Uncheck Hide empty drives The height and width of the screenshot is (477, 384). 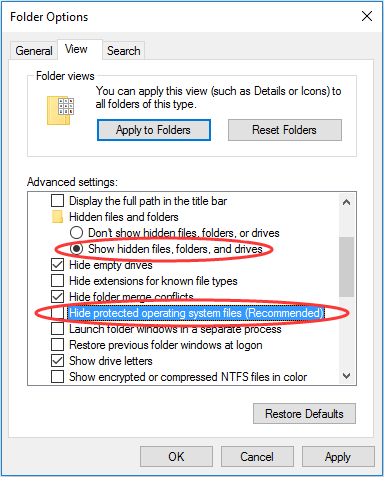pos(57,265)
